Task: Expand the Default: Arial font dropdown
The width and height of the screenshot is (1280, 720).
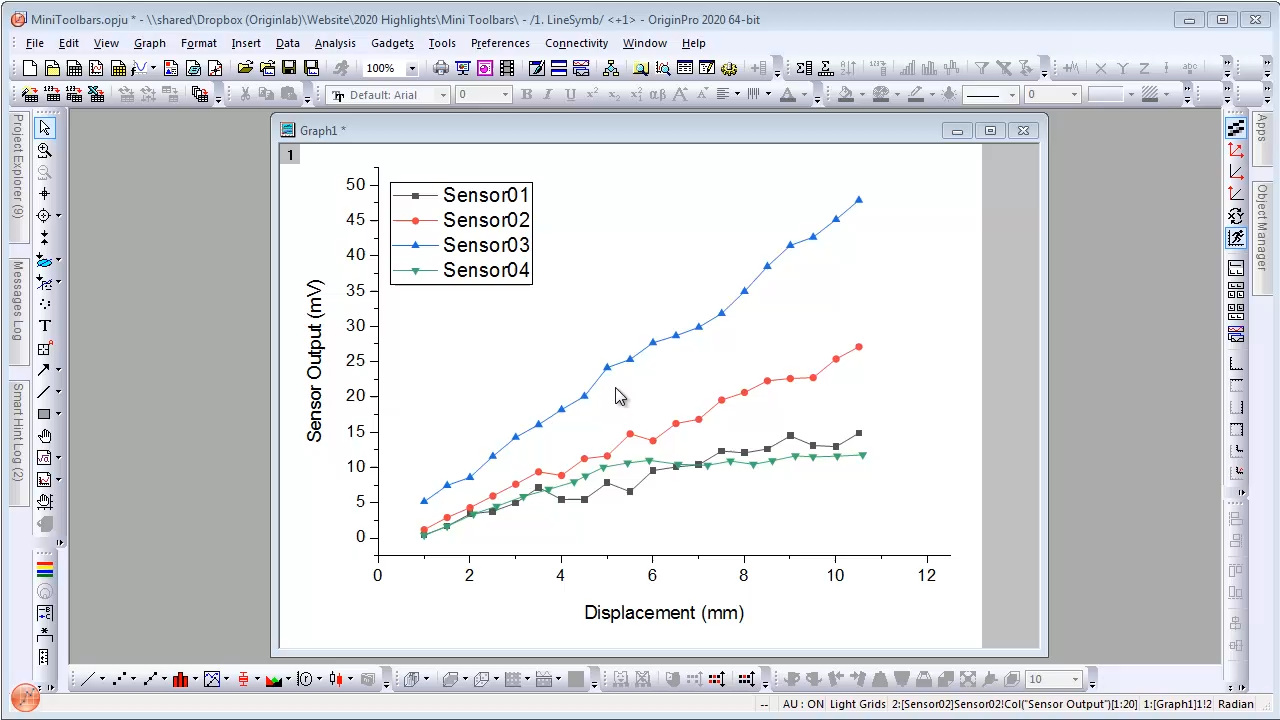Action: (443, 95)
